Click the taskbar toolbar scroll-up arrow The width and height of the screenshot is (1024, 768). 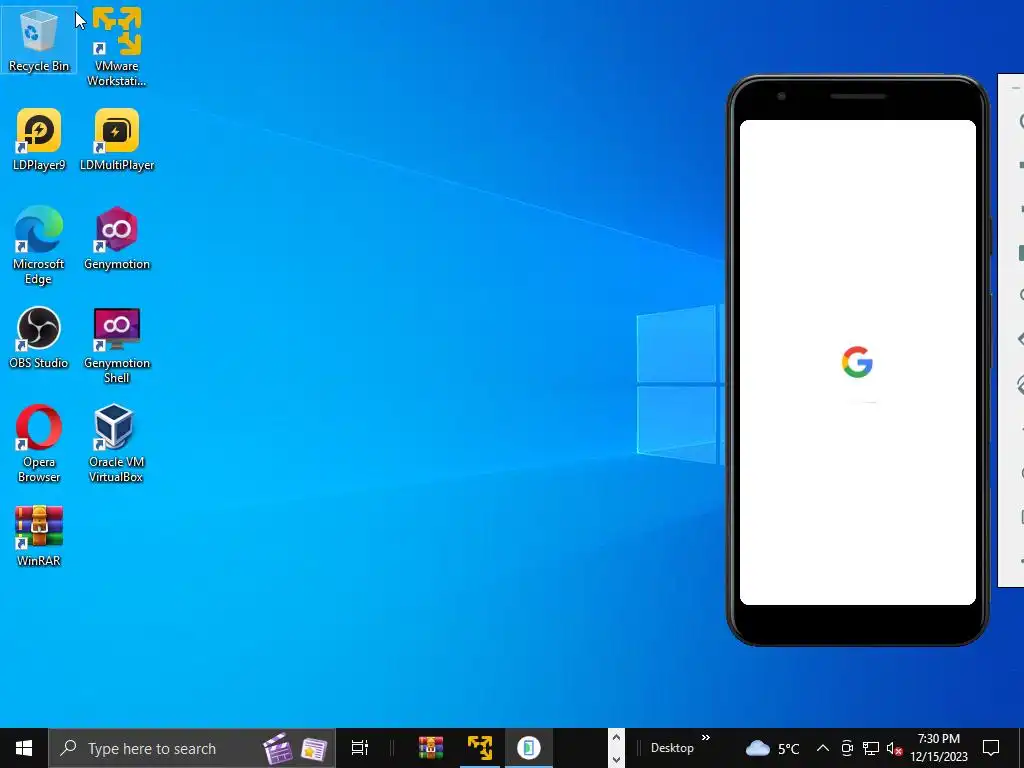616,738
